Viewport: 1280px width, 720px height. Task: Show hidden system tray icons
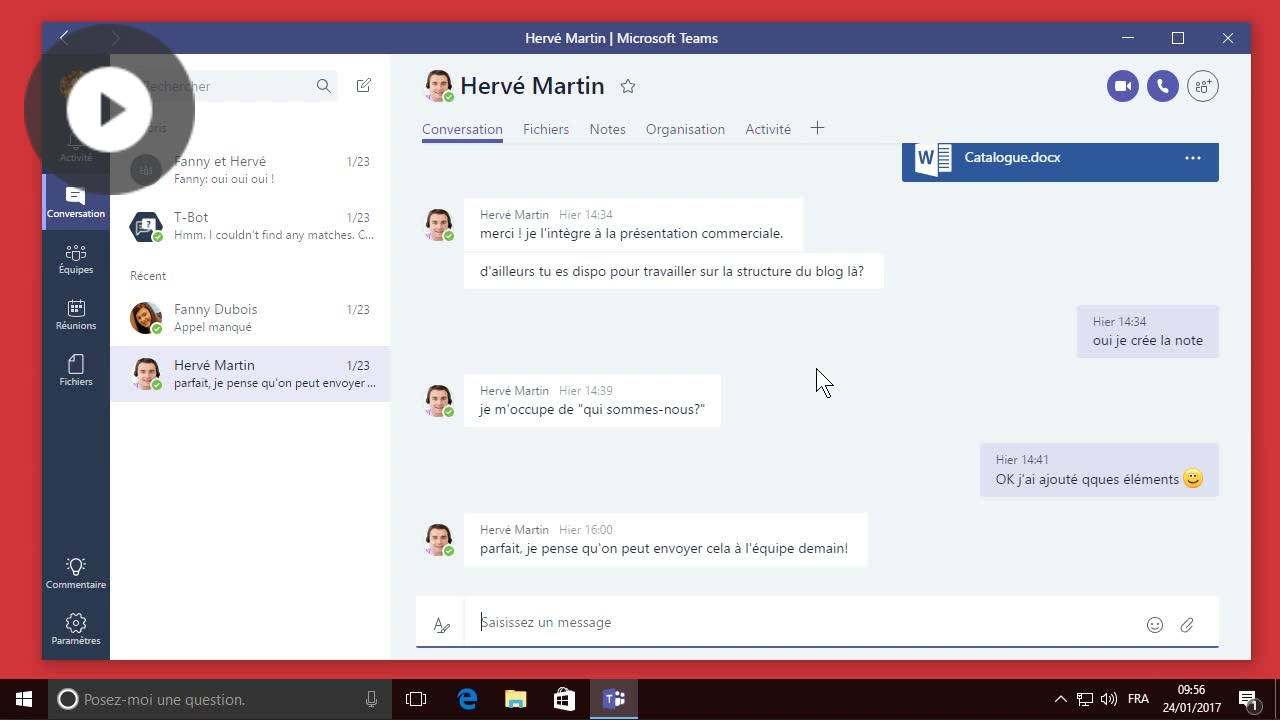tap(1060, 699)
